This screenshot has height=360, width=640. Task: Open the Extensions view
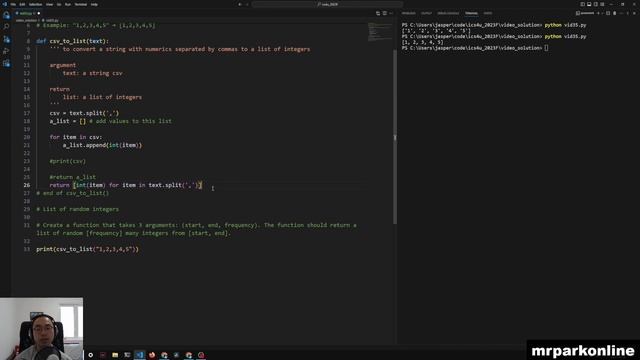pos(6,63)
